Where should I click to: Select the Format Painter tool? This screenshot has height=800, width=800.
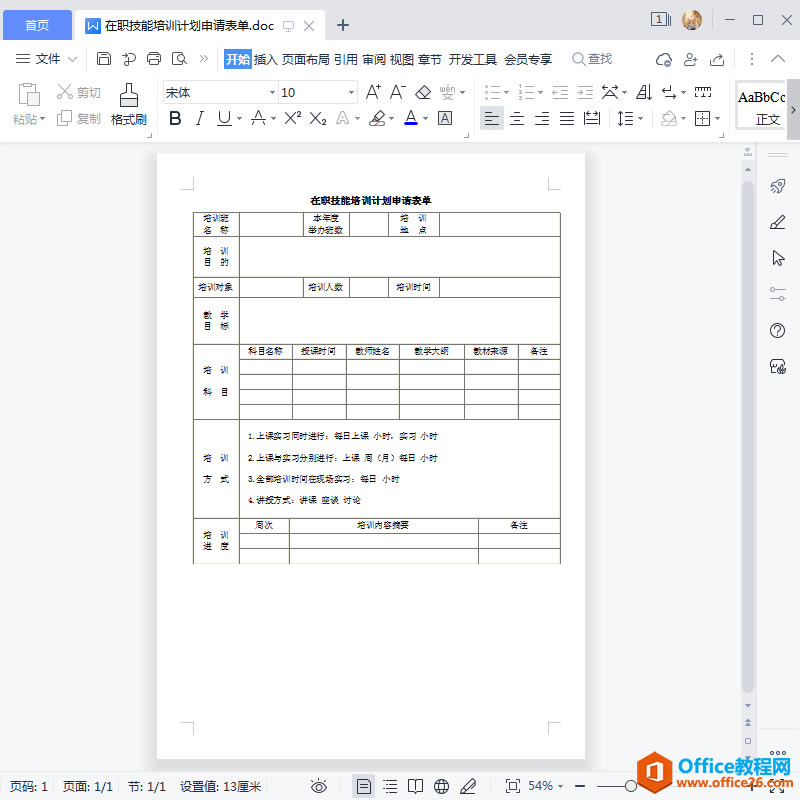click(x=128, y=103)
